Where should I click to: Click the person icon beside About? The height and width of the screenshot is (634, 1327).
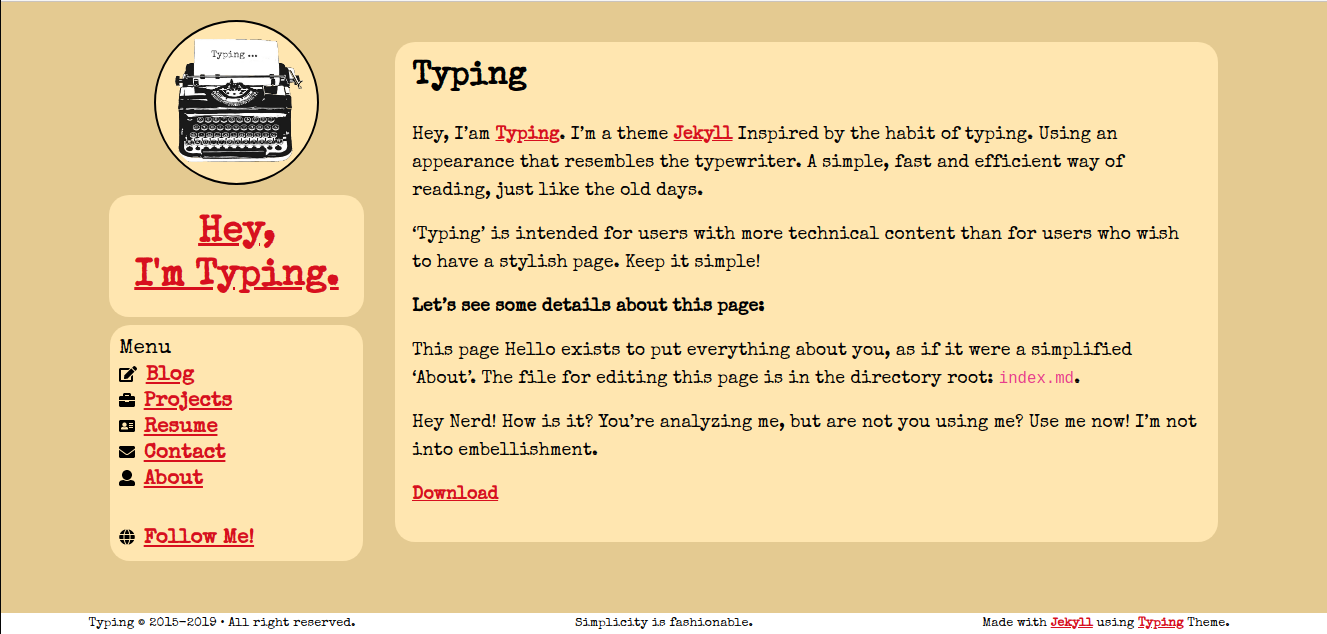[x=127, y=478]
